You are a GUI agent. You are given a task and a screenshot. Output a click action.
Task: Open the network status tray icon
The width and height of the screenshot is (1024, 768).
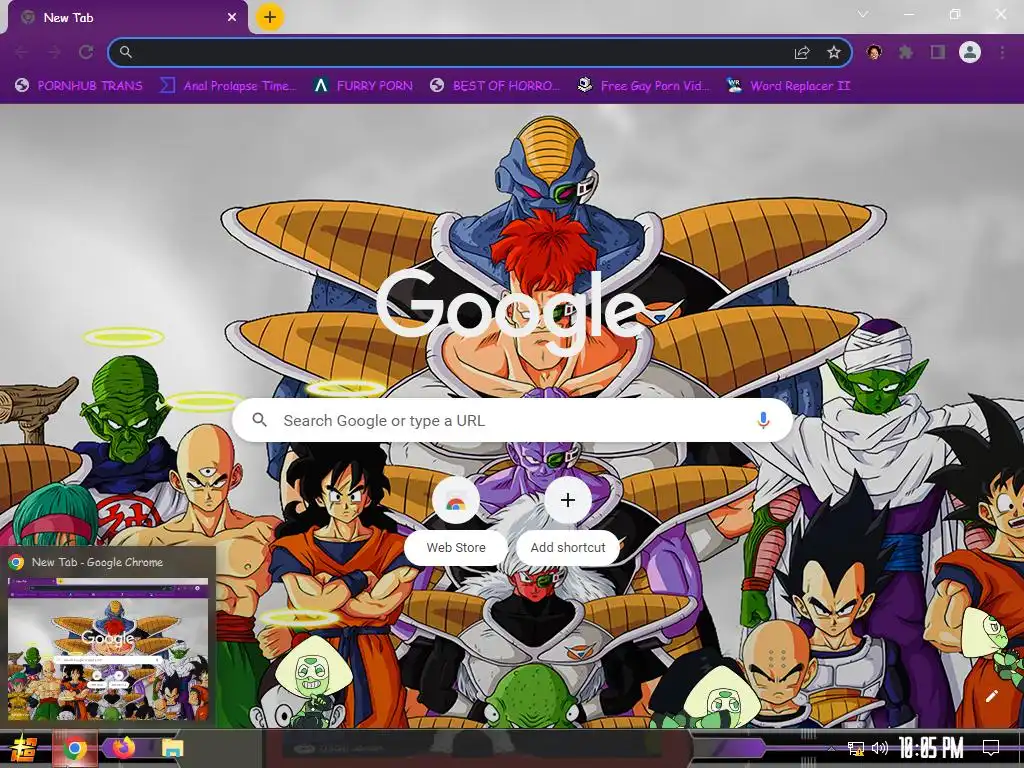pyautogui.click(x=856, y=748)
